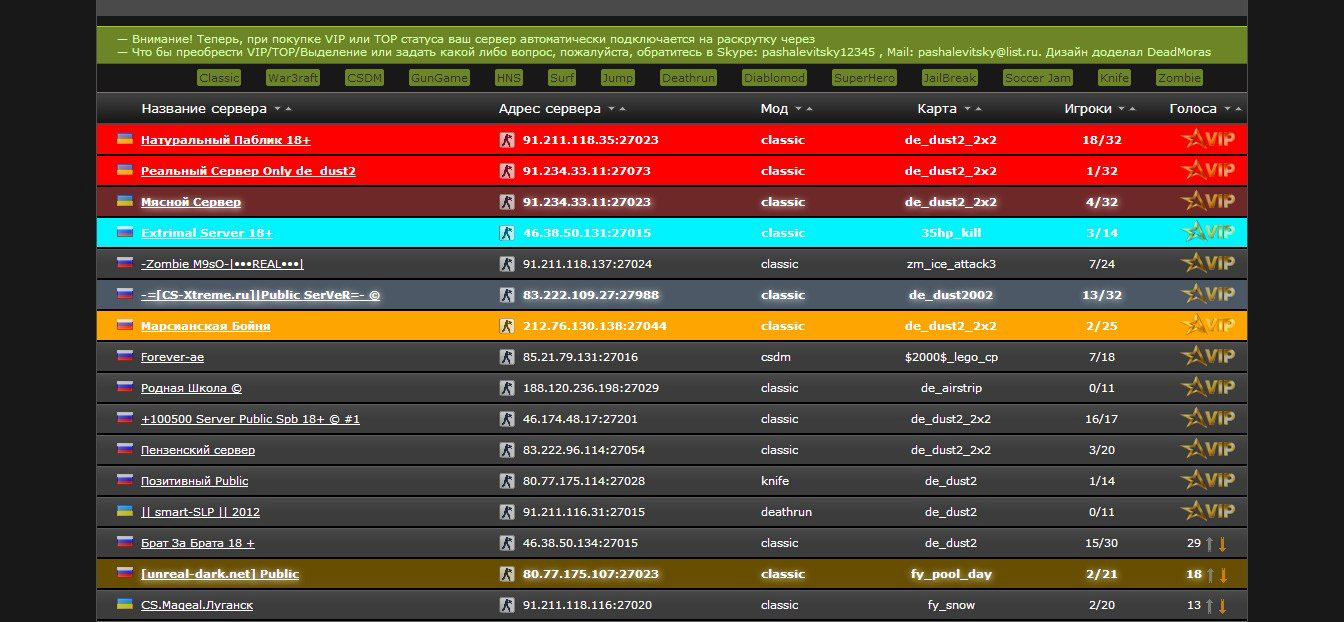Sort ascending by Голоса column
Image resolution: width=1344 pixels, height=622 pixels.
(1238, 109)
